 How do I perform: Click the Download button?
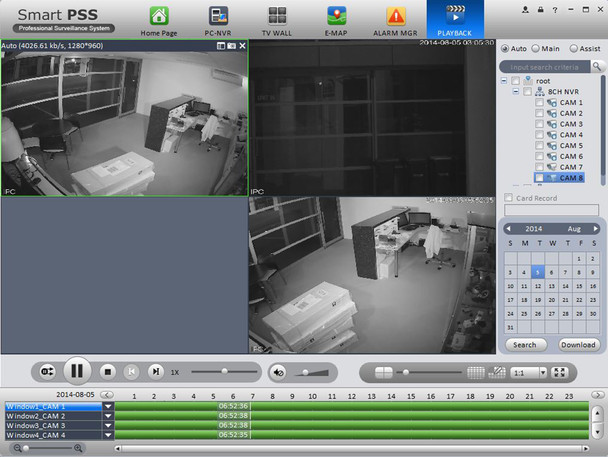pyautogui.click(x=578, y=345)
